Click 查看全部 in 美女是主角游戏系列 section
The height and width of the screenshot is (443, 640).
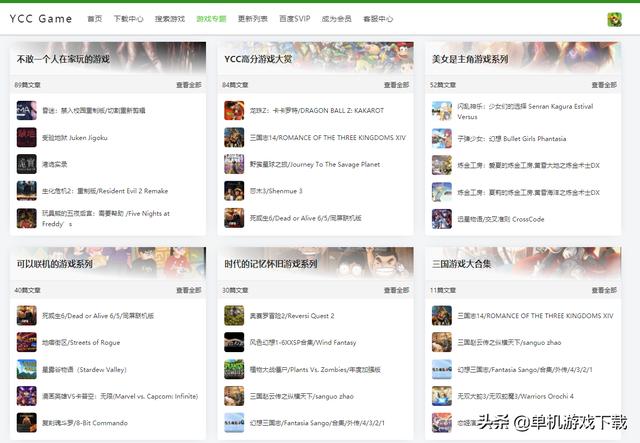pos(604,85)
